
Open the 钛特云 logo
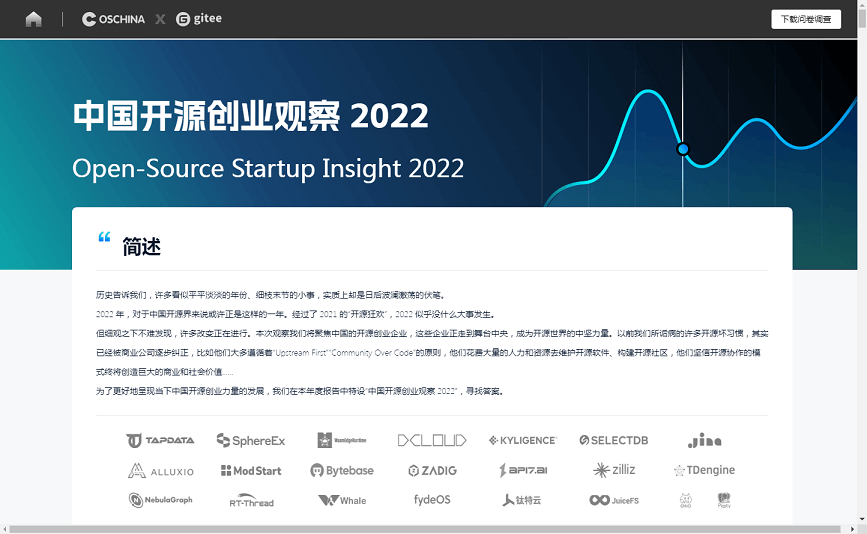tap(522, 500)
